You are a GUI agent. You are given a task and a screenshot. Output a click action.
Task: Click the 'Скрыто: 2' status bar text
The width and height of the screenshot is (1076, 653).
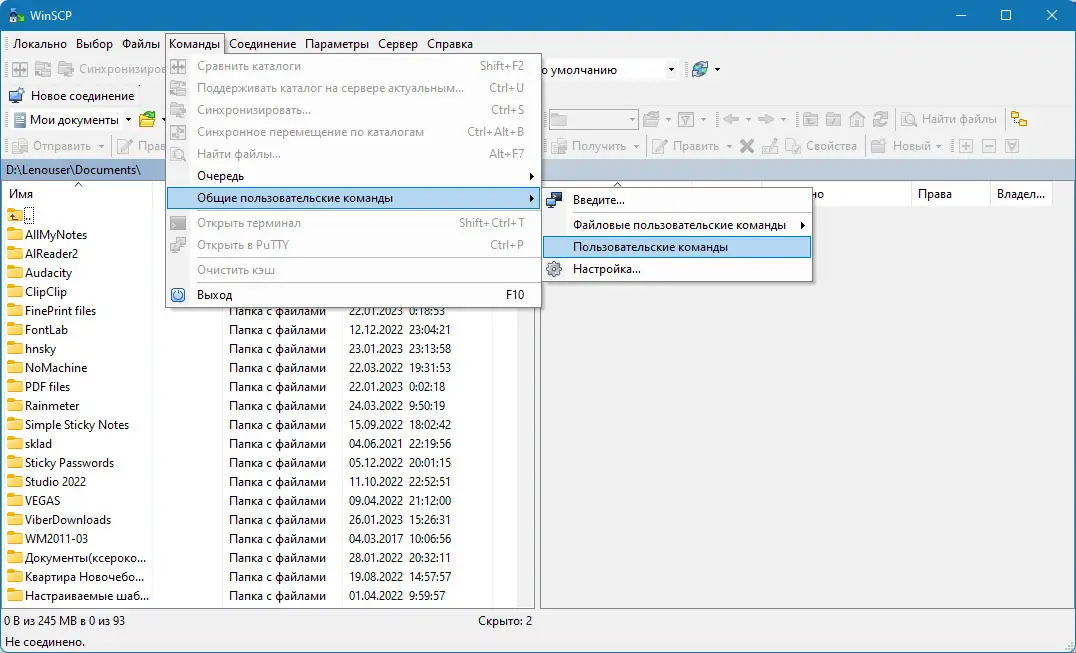click(x=505, y=621)
